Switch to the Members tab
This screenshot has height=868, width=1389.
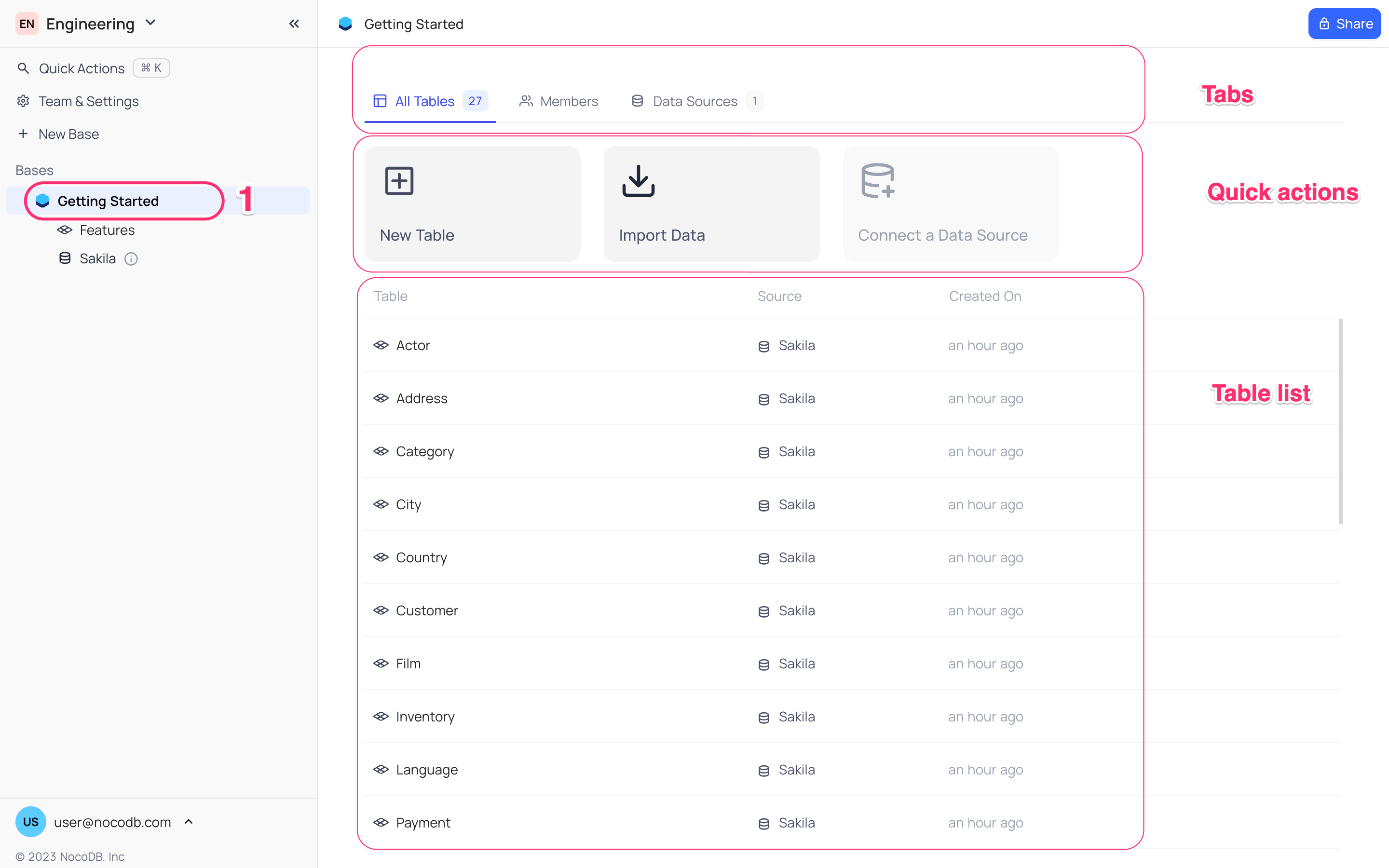click(x=558, y=101)
